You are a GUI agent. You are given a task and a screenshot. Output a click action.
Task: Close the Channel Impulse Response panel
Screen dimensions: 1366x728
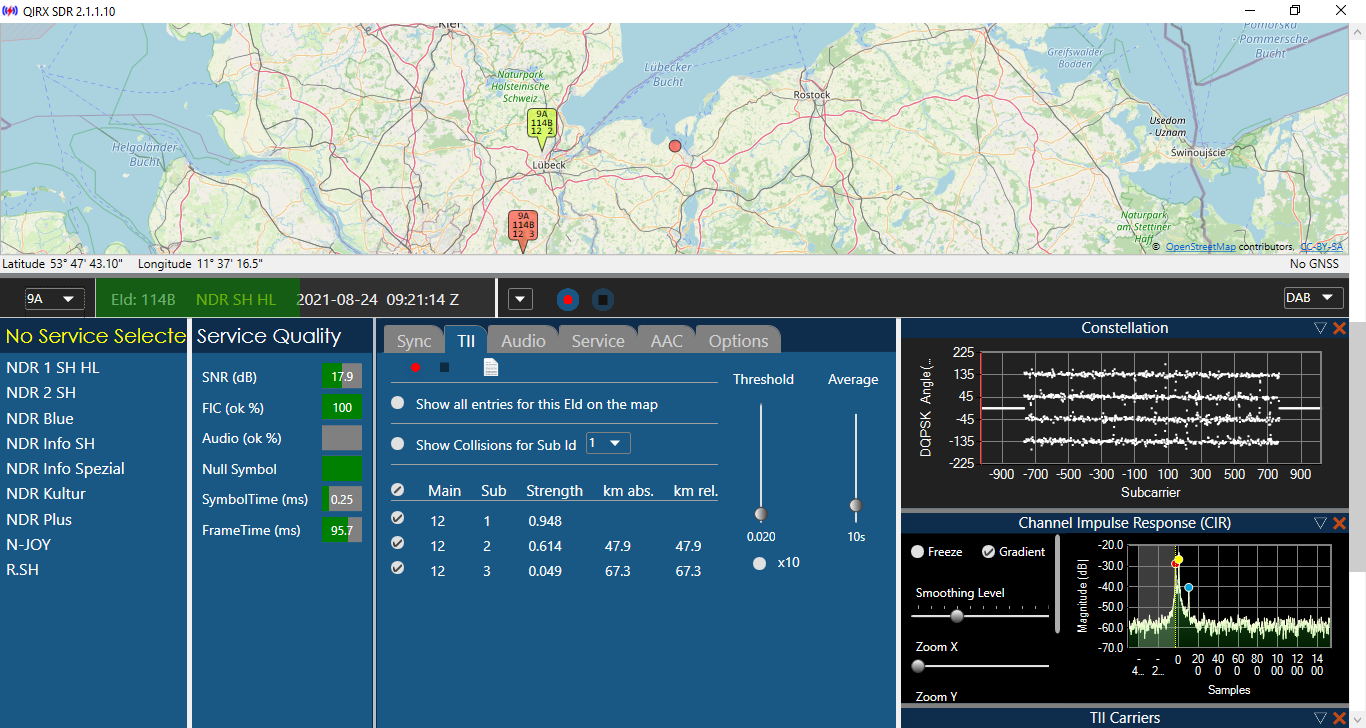[x=1339, y=523]
